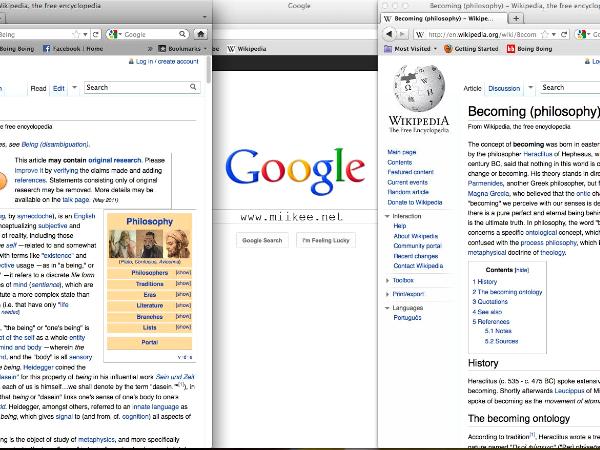Jump to 2 The becoming ontology contents entry
Image resolution: width=600 pixels, height=450 pixels.
click(x=507, y=292)
